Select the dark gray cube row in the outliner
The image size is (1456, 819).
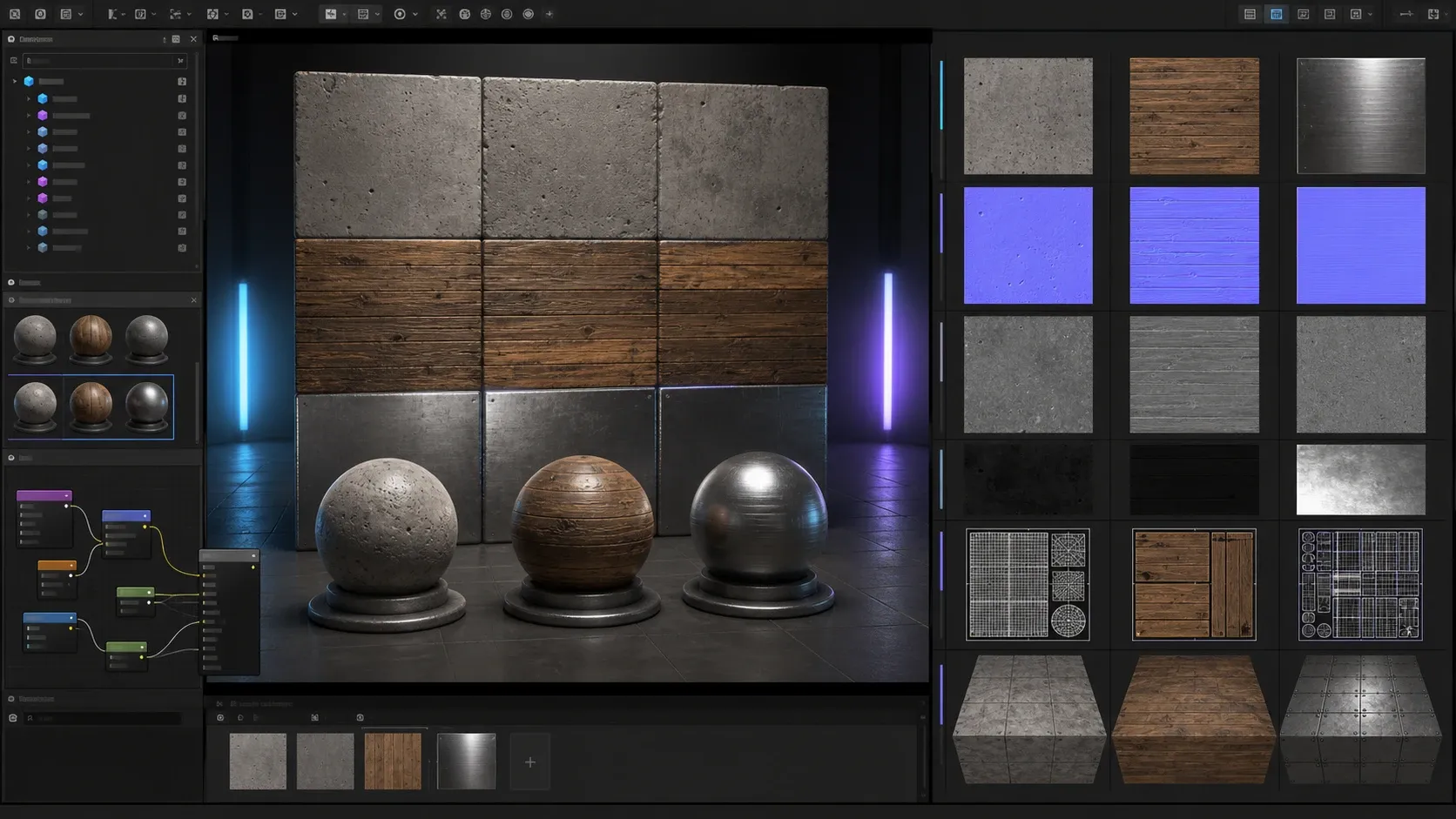[x=104, y=215]
